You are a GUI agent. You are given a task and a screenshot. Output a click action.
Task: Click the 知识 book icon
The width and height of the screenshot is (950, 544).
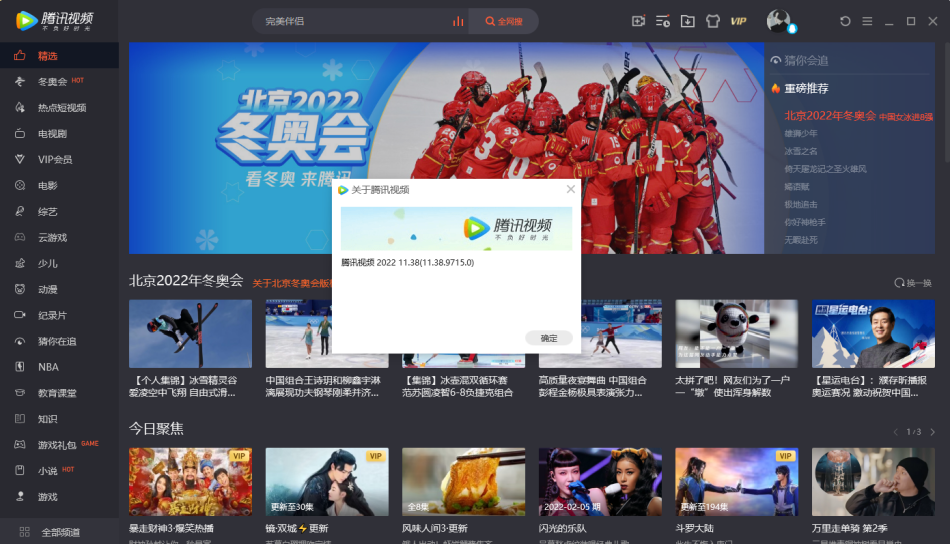pos(20,419)
